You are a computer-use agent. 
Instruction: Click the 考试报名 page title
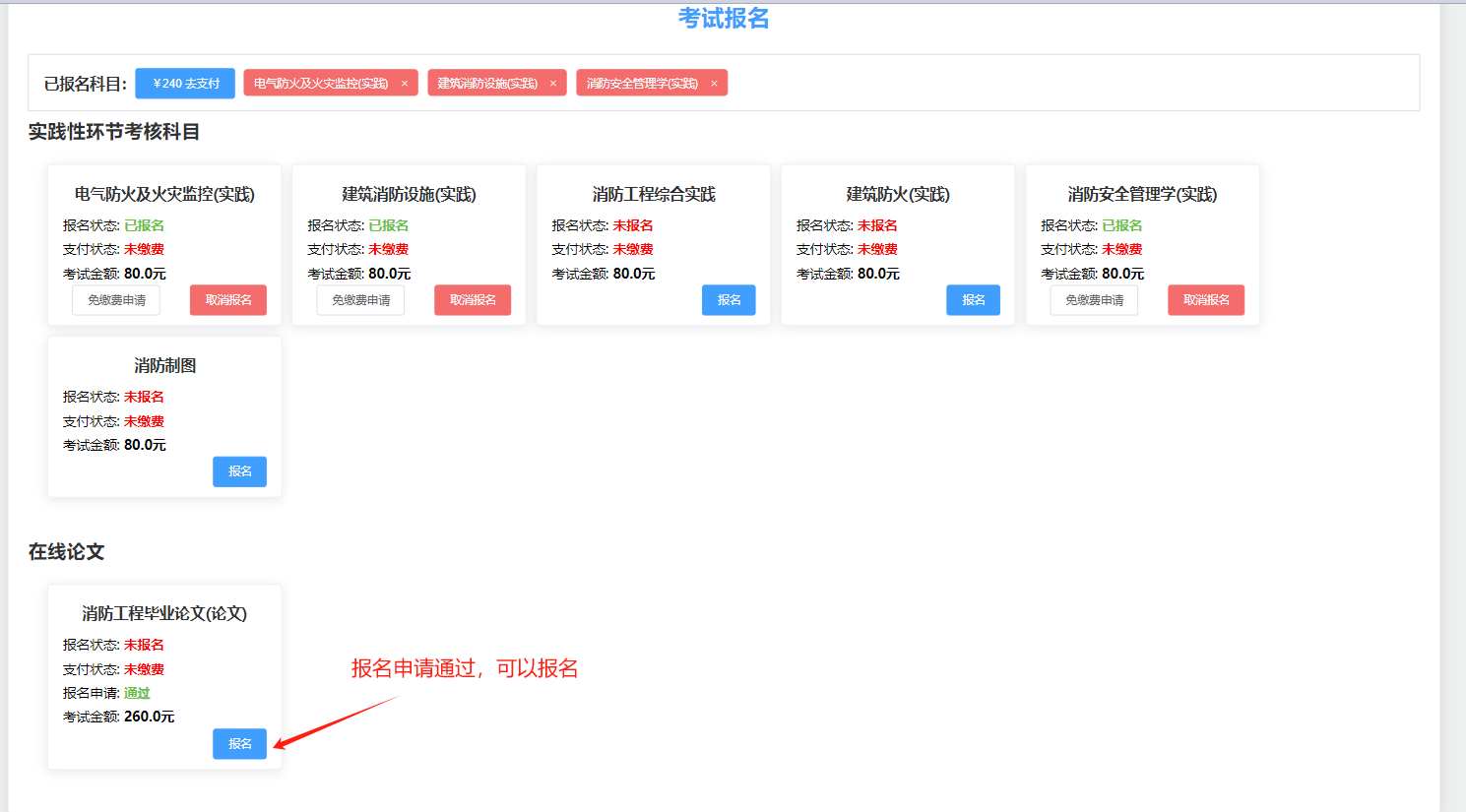point(724,18)
